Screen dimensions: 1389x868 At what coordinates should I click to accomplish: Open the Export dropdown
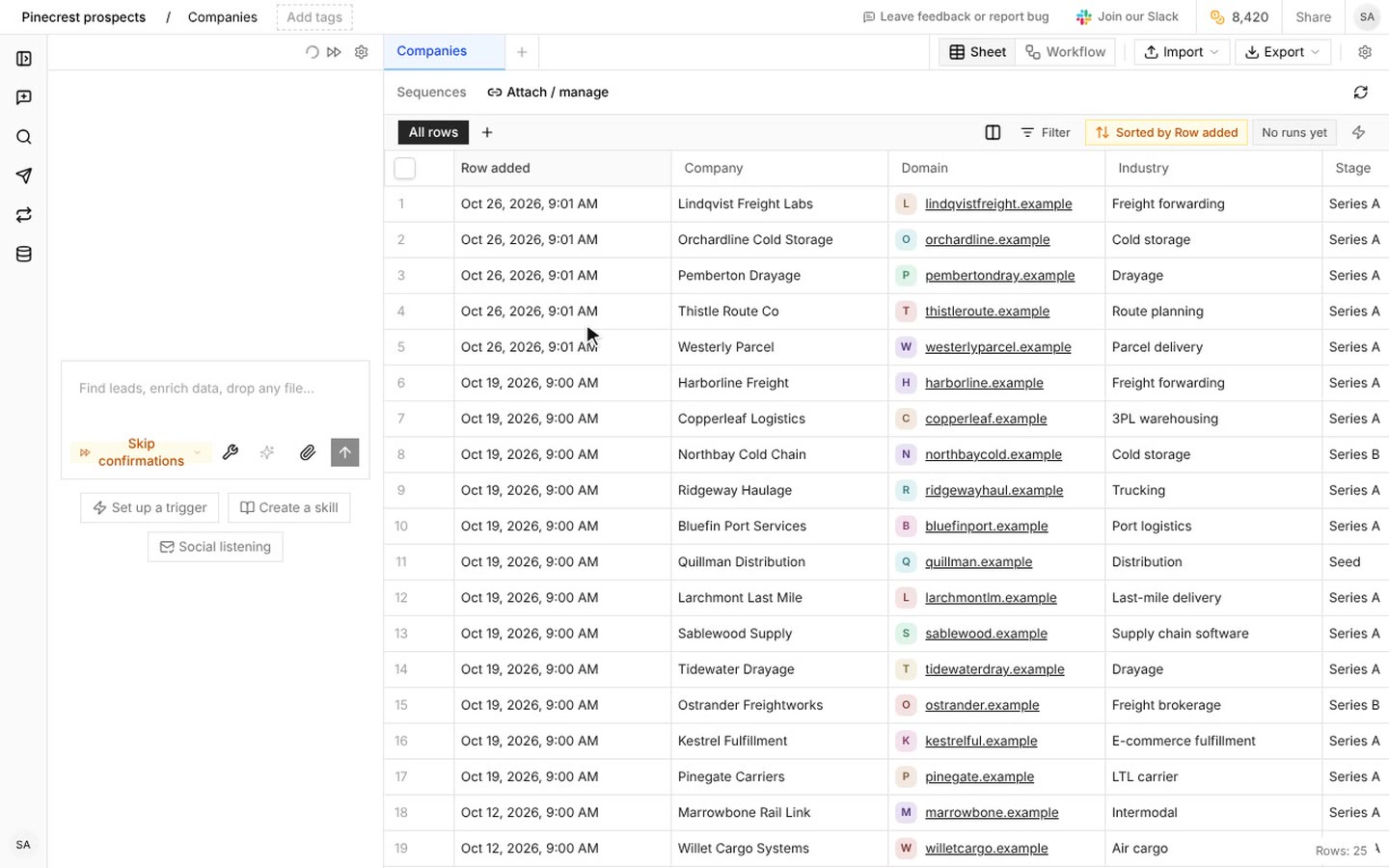pos(1283,52)
